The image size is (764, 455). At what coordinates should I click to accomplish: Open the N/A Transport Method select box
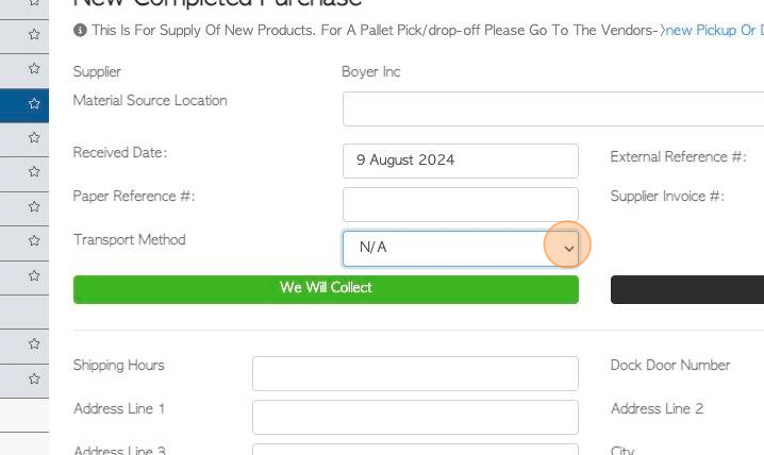click(460, 249)
